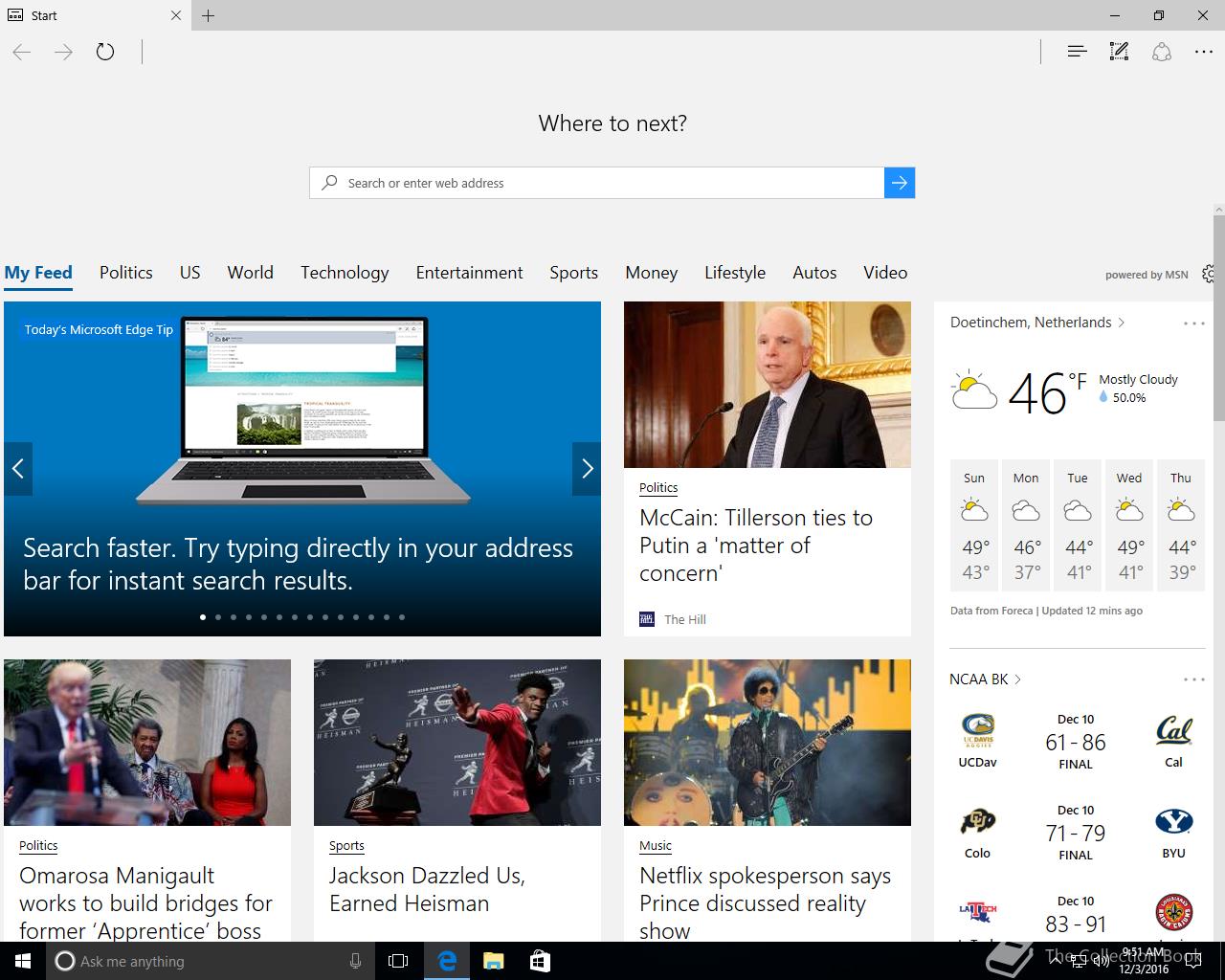Select the My Feed tab
Image resolution: width=1225 pixels, height=980 pixels.
(x=38, y=273)
